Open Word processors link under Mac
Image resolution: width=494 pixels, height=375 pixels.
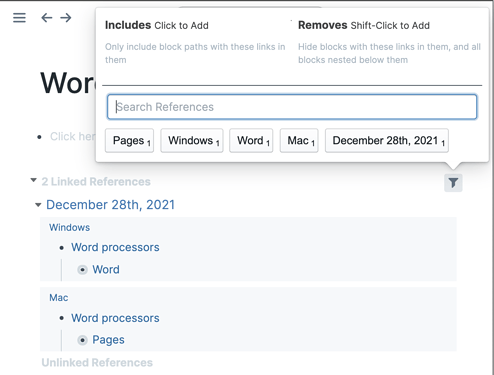tap(115, 318)
